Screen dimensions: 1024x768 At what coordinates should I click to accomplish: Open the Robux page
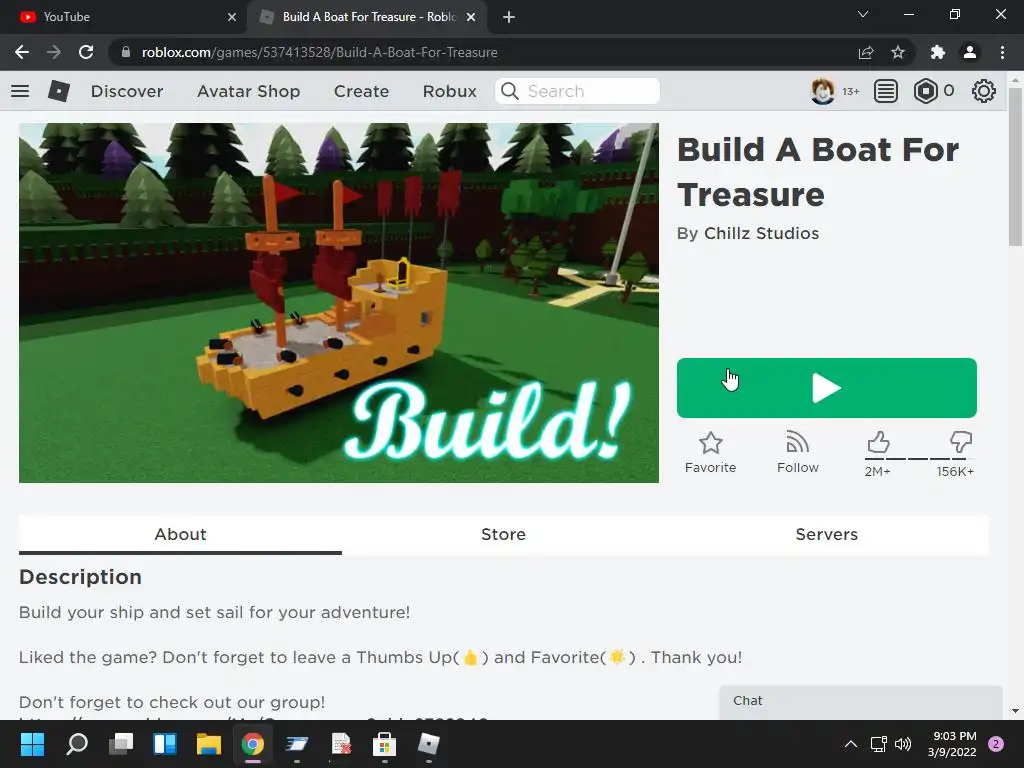449,91
